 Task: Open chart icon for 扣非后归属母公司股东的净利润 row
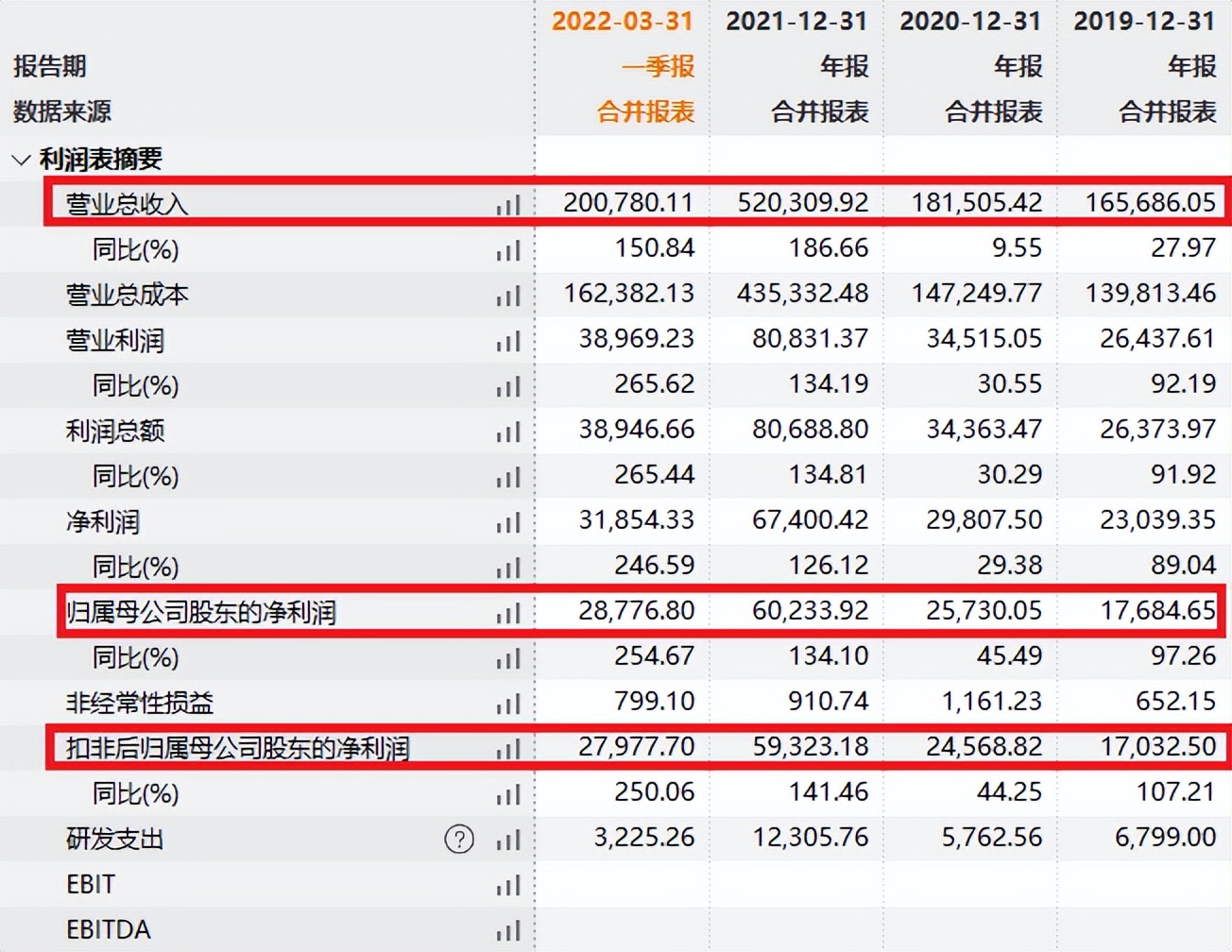point(508,748)
